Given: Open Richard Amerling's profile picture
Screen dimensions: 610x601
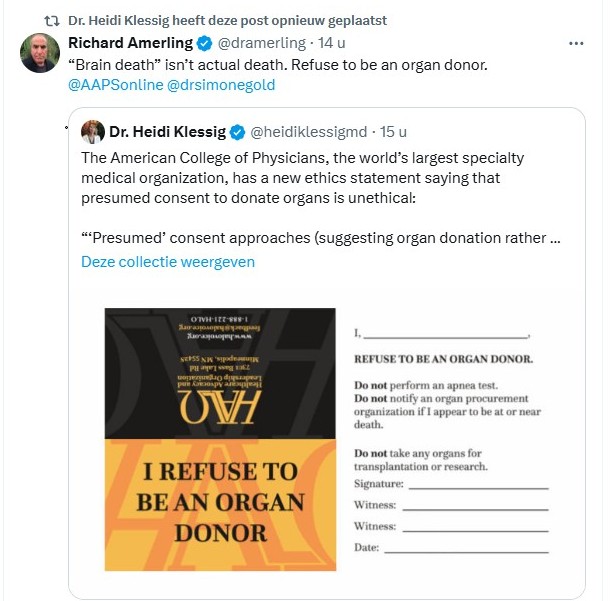Looking at the screenshot, I should [40, 54].
